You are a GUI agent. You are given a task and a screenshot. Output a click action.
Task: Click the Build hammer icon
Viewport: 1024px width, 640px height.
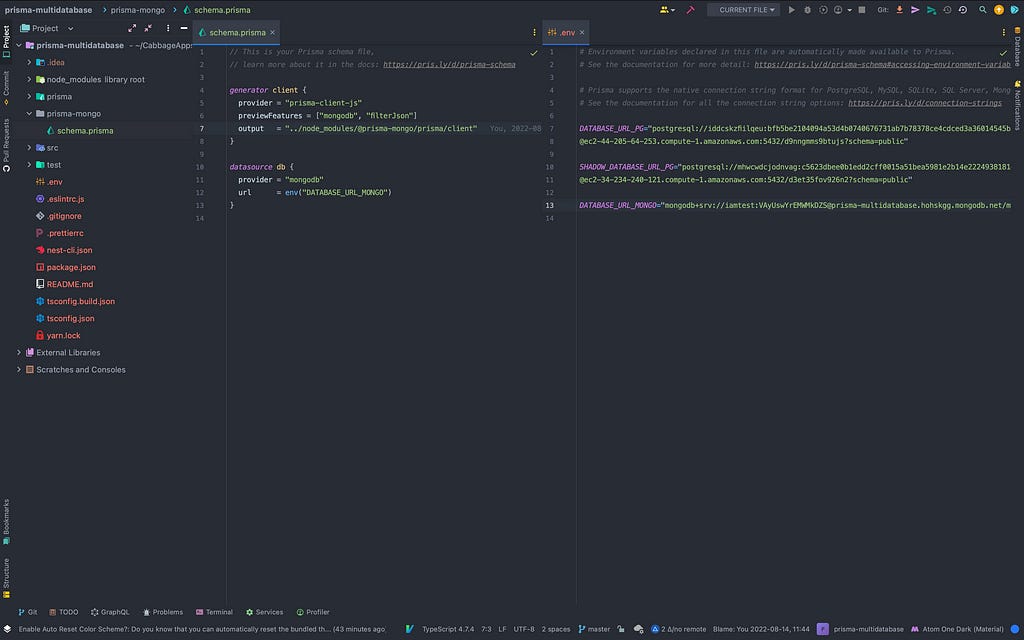690,10
